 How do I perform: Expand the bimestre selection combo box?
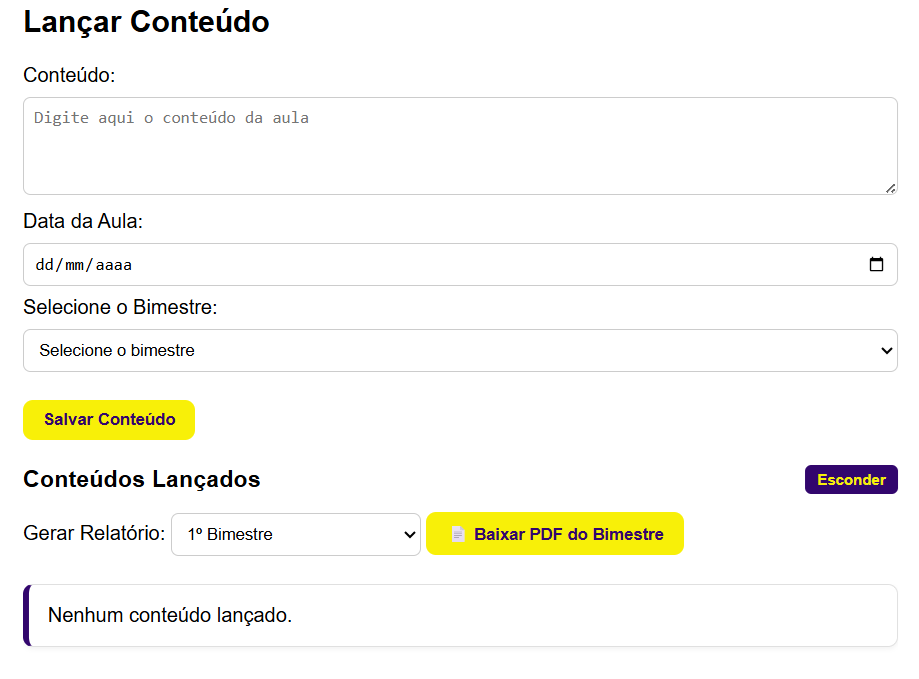(x=460, y=350)
